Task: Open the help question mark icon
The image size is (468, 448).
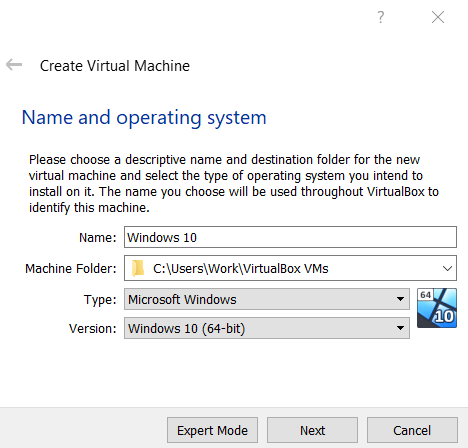Action: tap(381, 17)
